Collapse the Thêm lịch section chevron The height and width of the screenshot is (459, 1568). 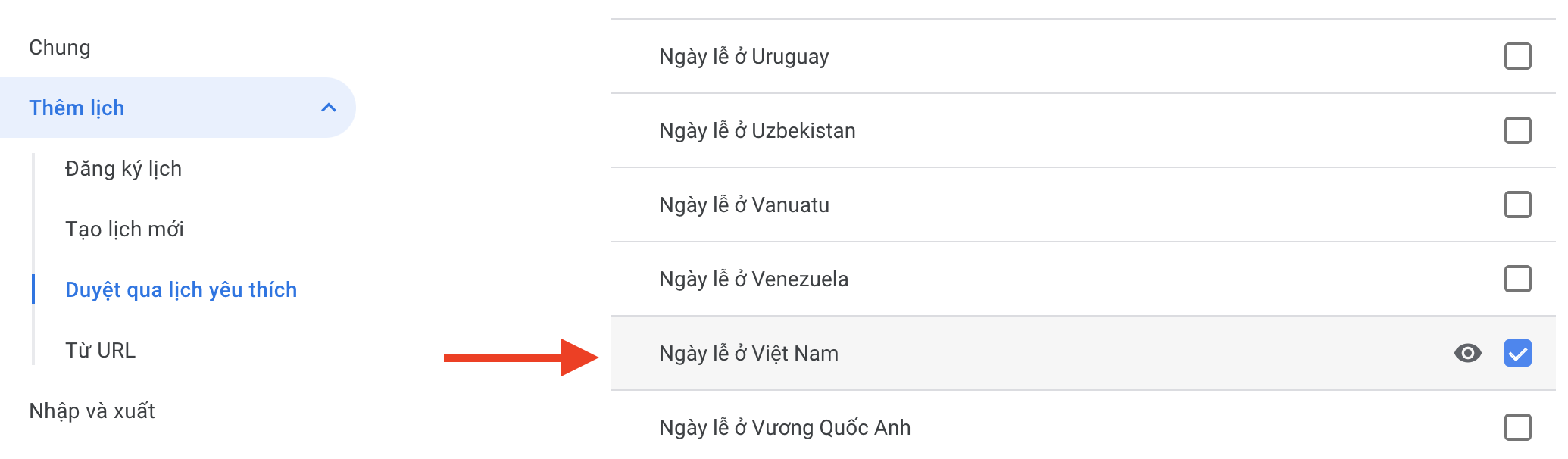coord(329,108)
